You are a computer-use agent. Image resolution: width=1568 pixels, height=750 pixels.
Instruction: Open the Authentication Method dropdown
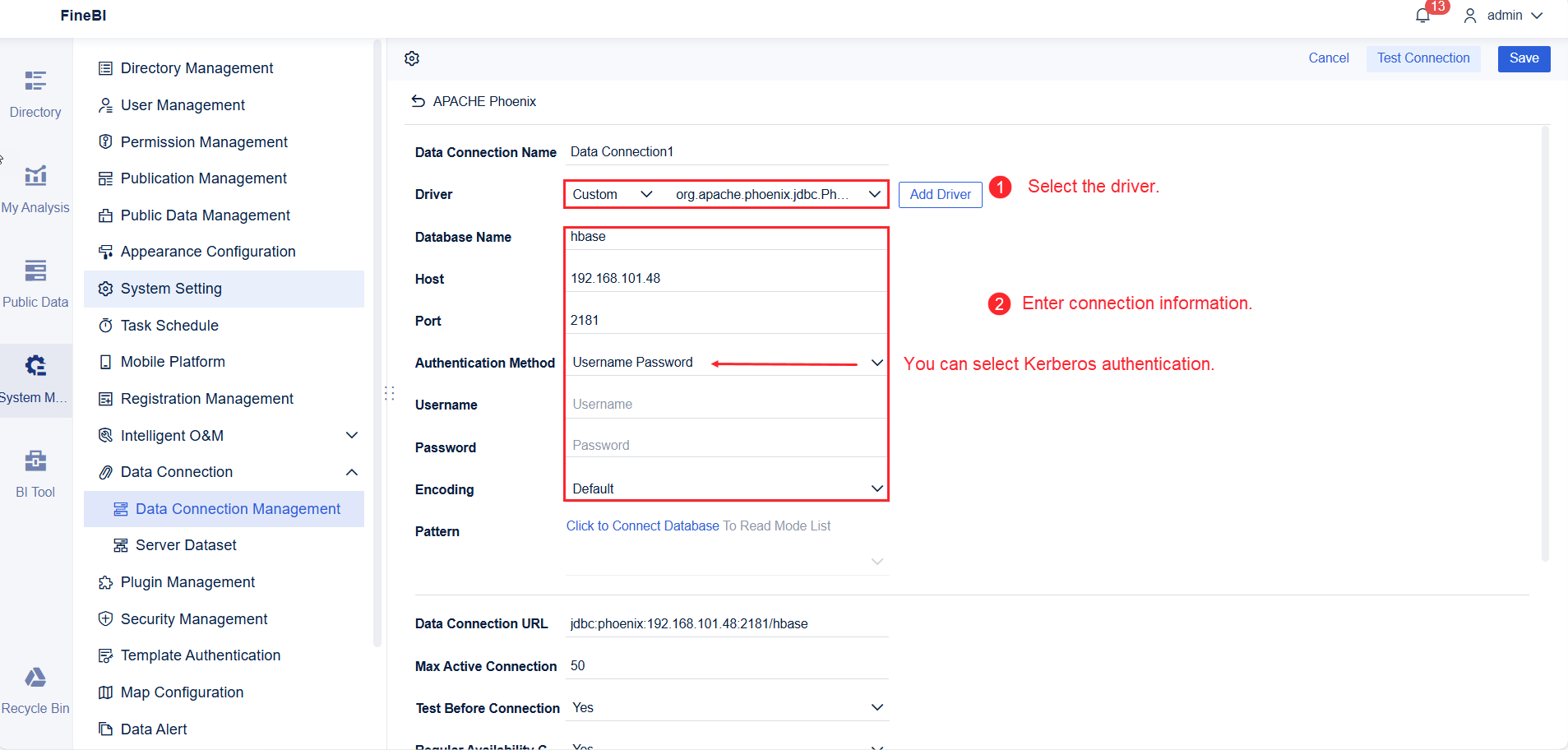click(x=726, y=363)
